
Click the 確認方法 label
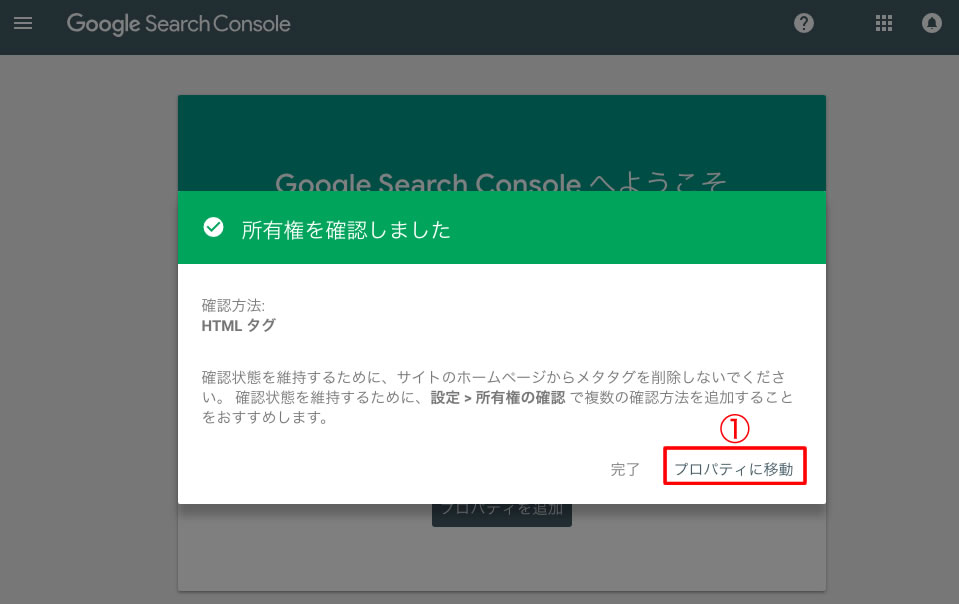tap(233, 306)
